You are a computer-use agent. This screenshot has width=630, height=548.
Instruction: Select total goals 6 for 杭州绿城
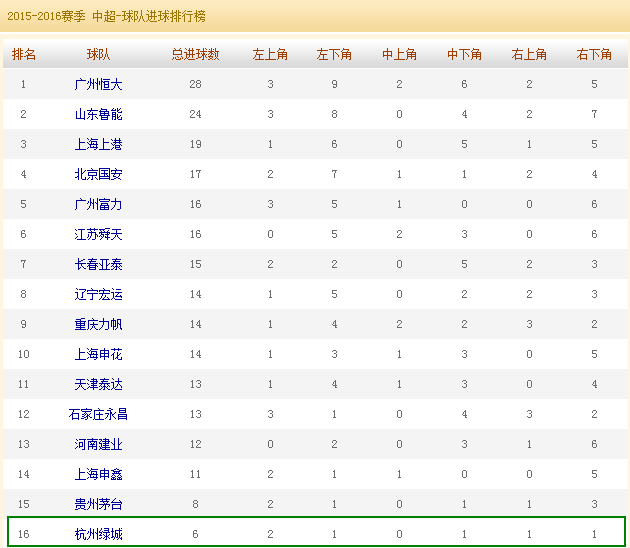195,534
